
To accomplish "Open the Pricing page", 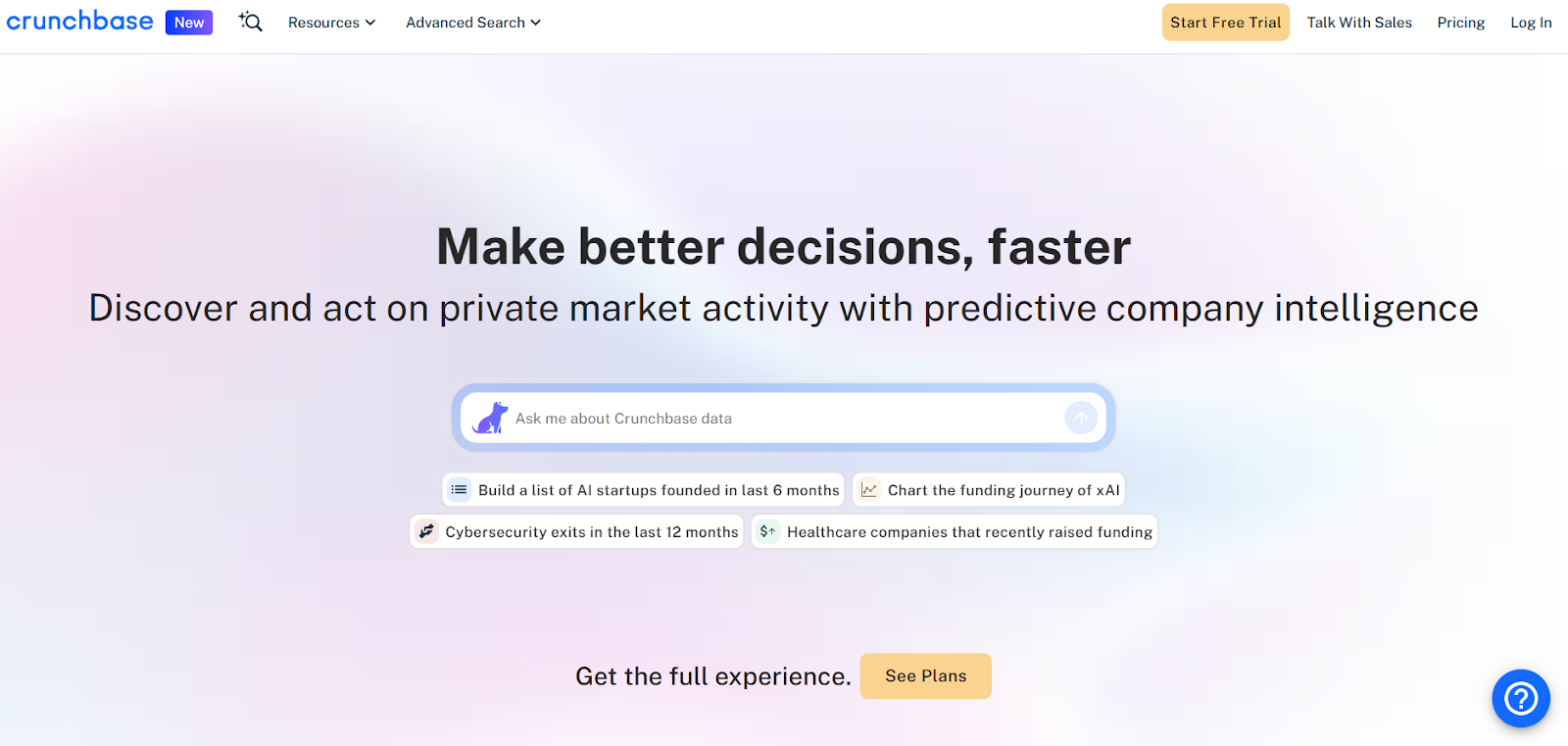I will 1460,23.
